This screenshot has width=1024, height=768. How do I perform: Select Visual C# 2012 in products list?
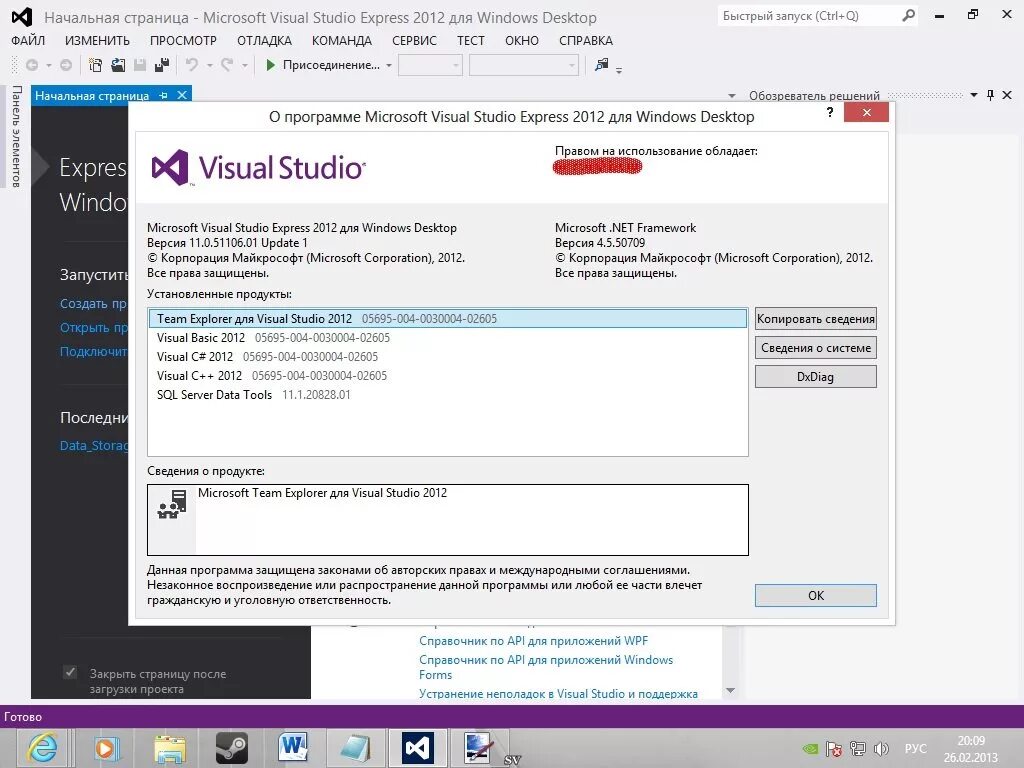447,357
